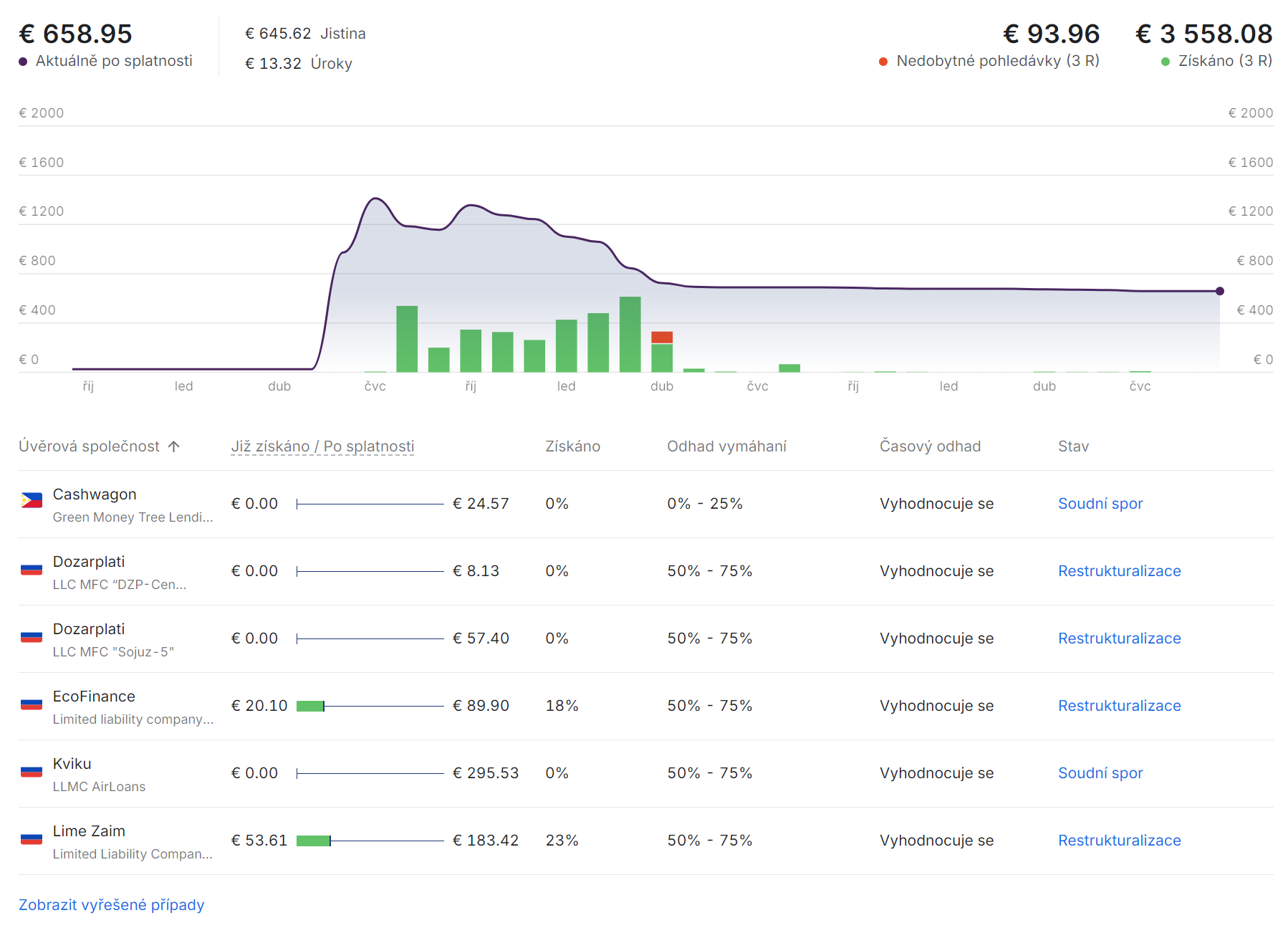Click the € 183.42 overdue amount for Lime Zaim
The image size is (1288, 933).
coord(486,841)
